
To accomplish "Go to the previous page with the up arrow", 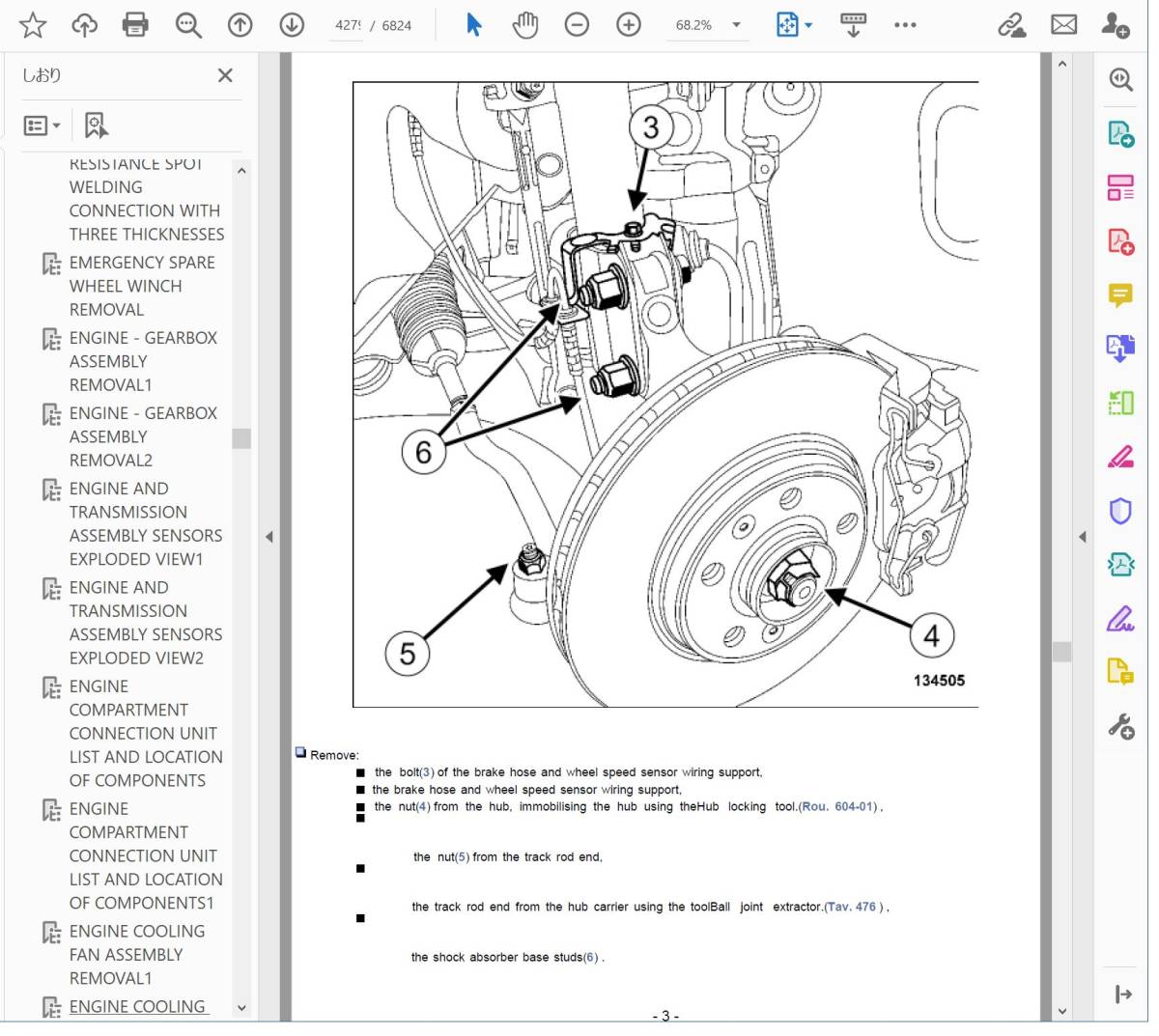I will pos(240,25).
